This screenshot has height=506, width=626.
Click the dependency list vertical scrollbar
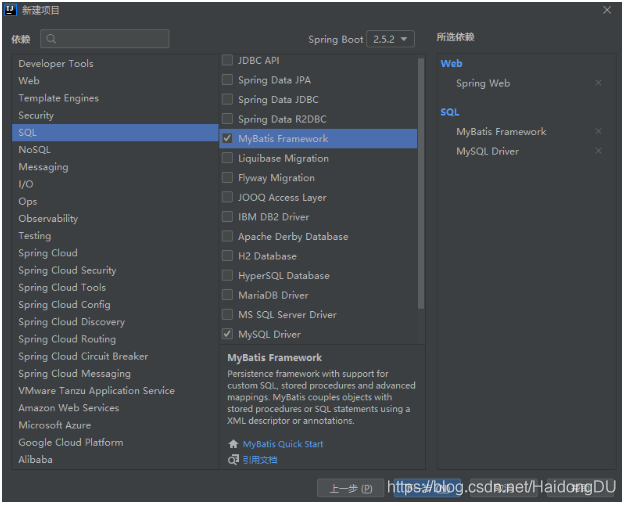point(421,184)
